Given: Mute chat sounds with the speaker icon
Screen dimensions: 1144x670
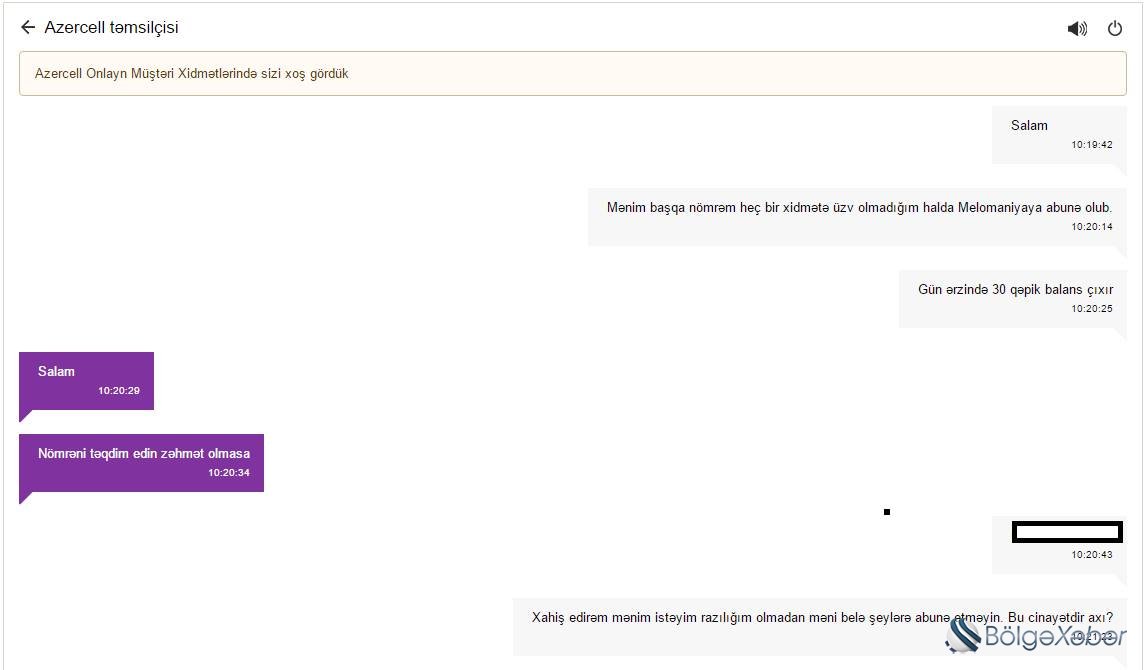Looking at the screenshot, I should (x=1077, y=28).
